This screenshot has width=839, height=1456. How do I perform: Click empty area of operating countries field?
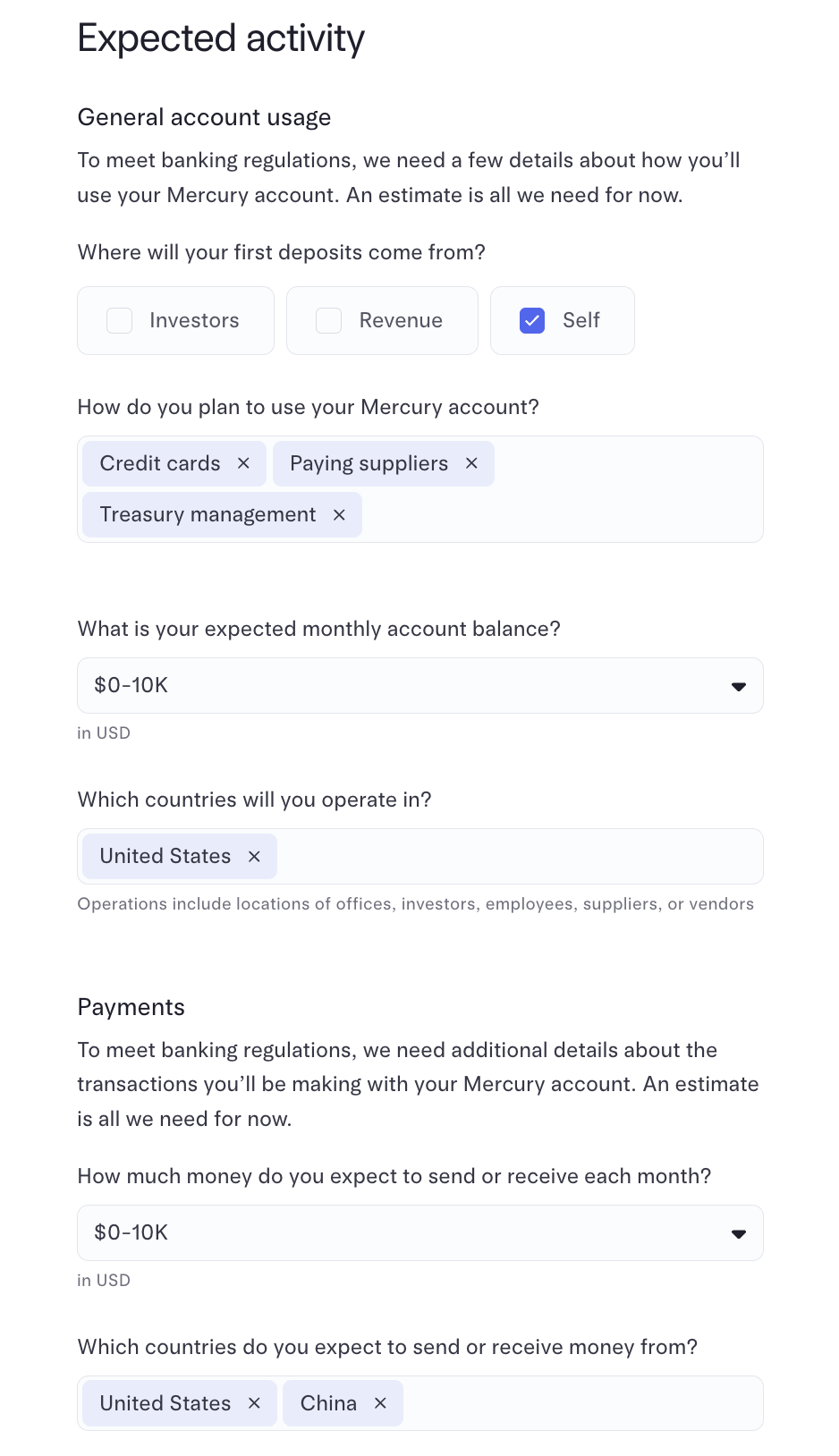[x=519, y=857]
